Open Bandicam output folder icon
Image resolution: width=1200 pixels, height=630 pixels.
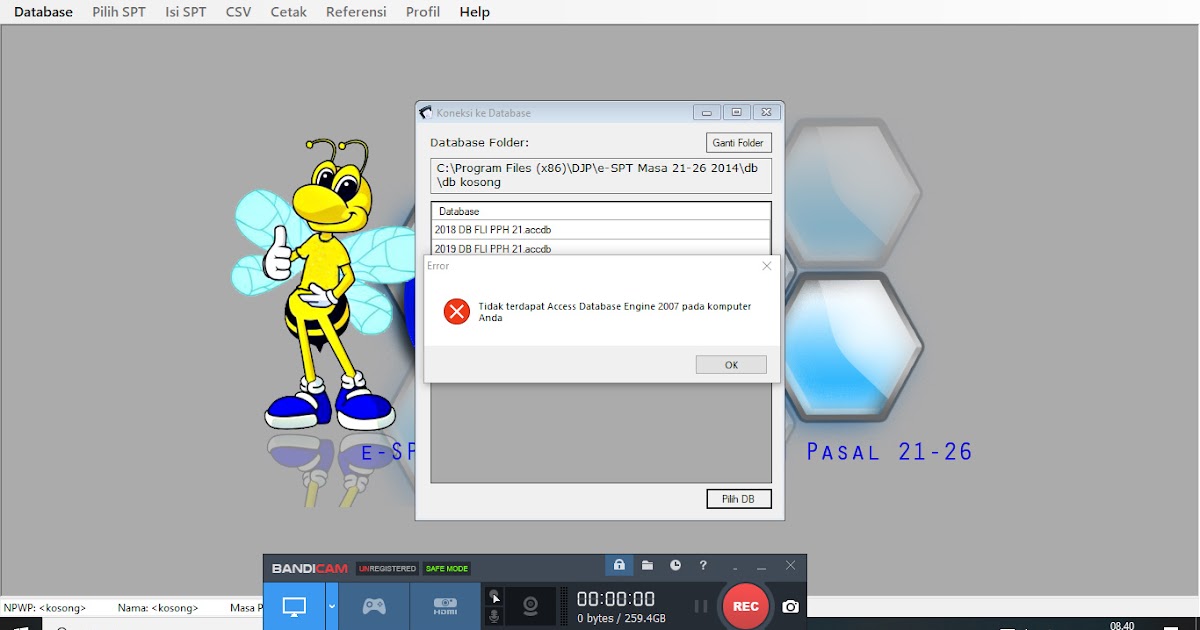[x=647, y=566]
